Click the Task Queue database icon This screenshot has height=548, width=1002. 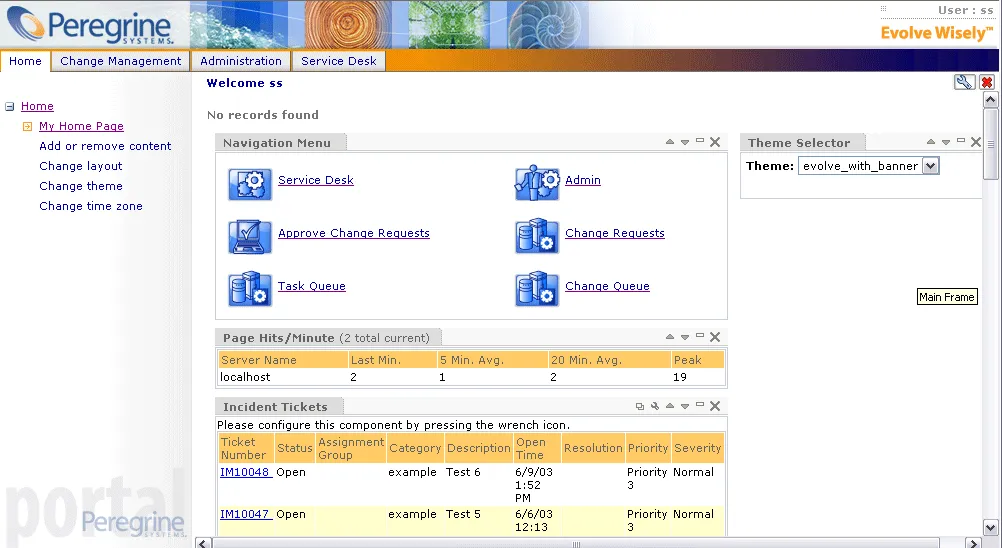click(x=250, y=289)
